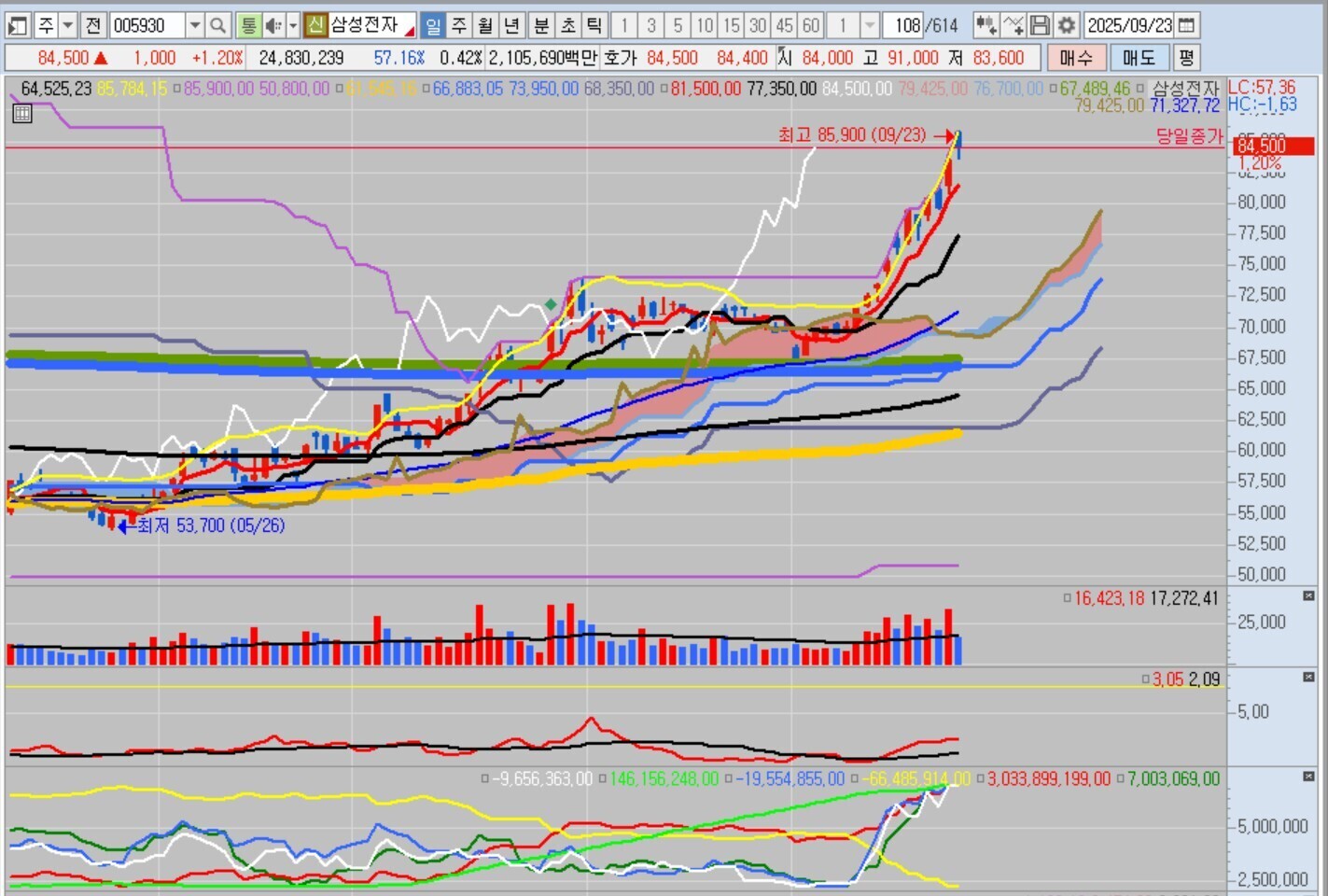1328x896 pixels.
Task: Toggle the speaker sound icon
Action: pos(273,25)
